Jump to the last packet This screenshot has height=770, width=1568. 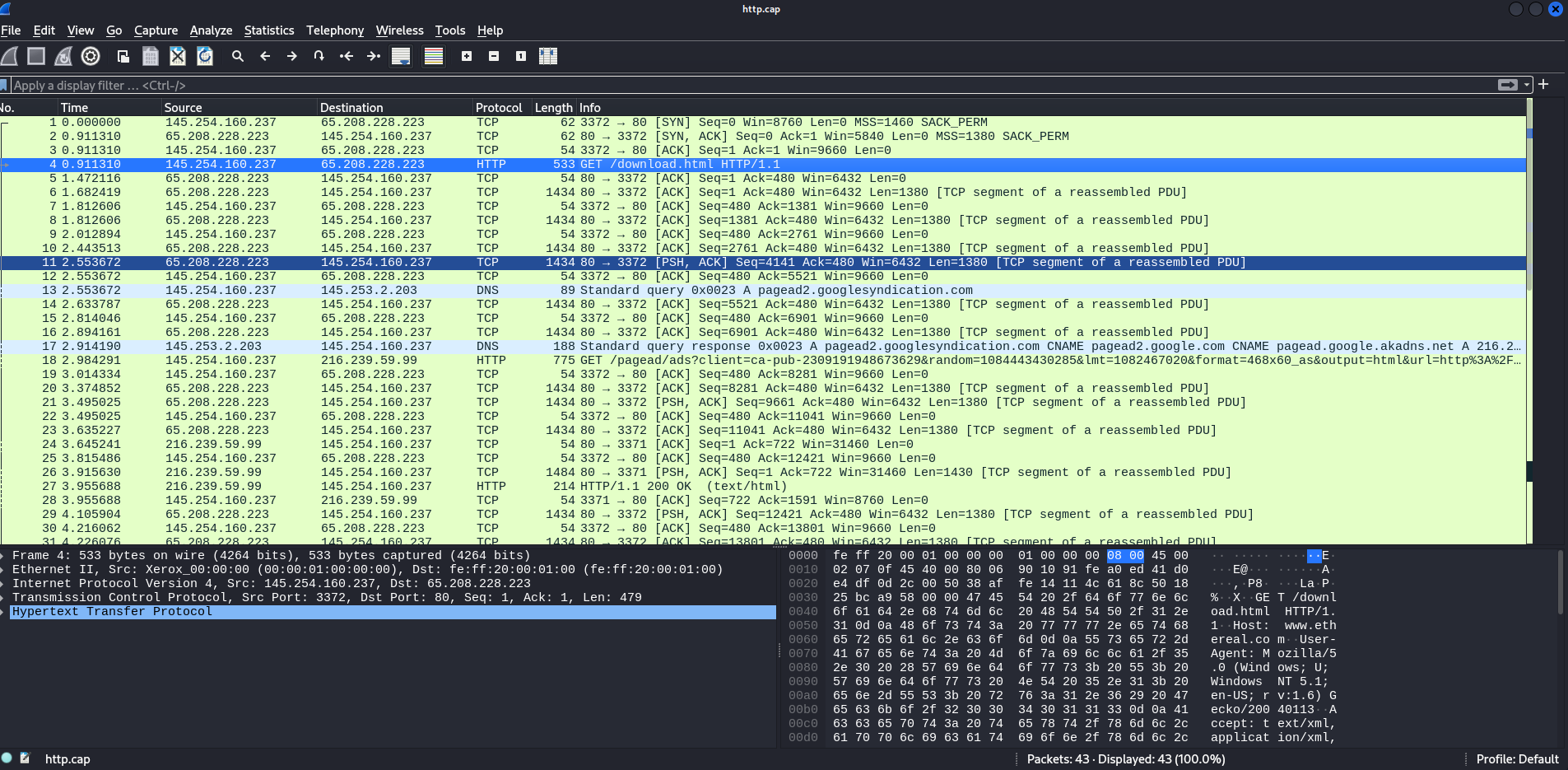pos(374,56)
